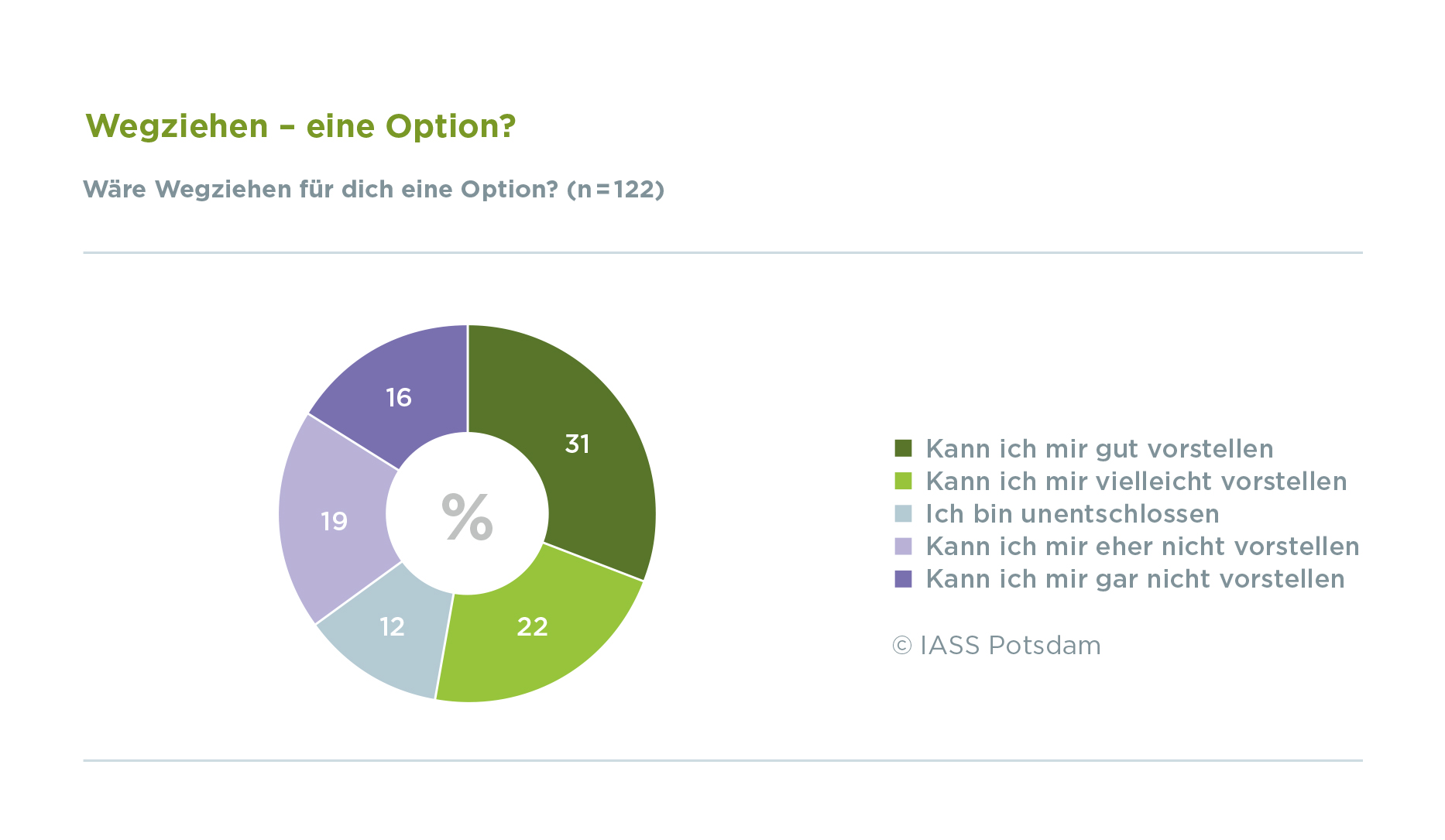Click the subtitle question with n=122
1445x840 pixels.
pos(373,190)
